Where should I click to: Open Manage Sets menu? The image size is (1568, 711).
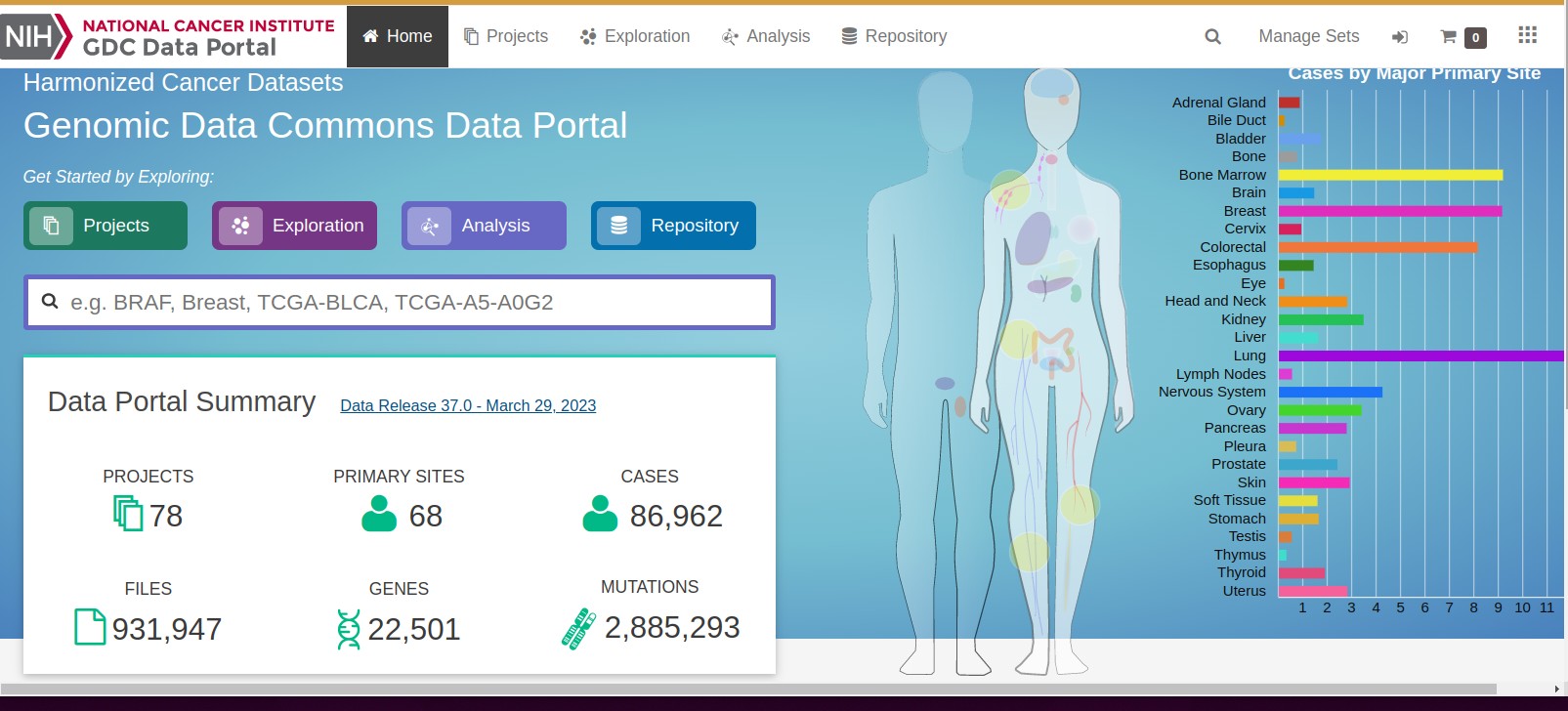1309,36
